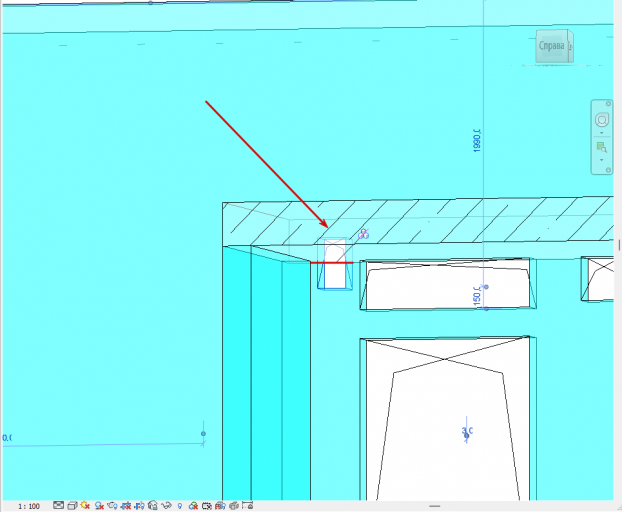Select the 1990.0 dimension value
622x512 pixels.
click(x=477, y=140)
